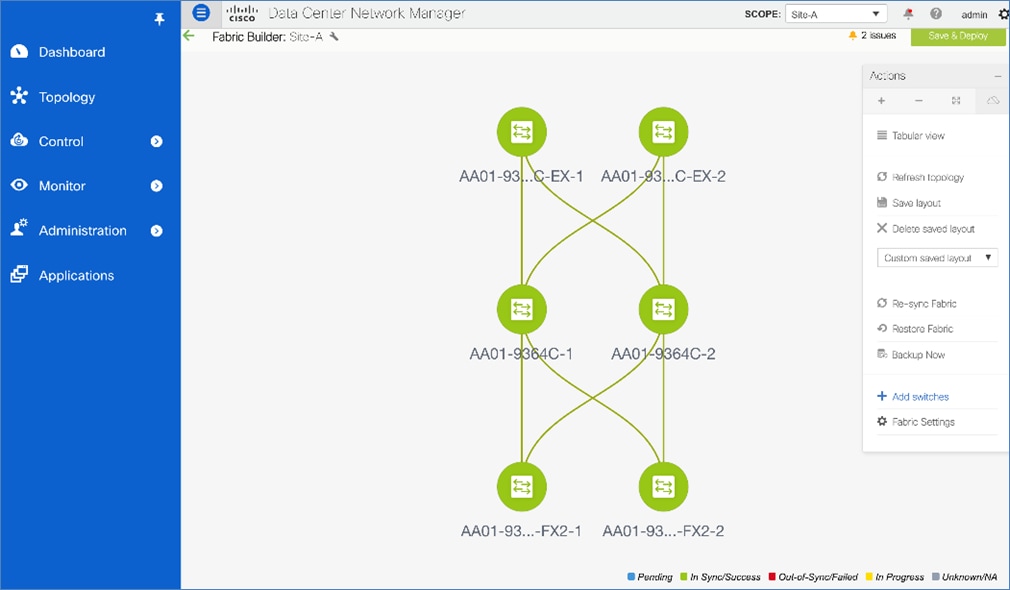The image size is (1010, 590).
Task: Expand the Monitor submenu arrow
Action: (x=157, y=186)
